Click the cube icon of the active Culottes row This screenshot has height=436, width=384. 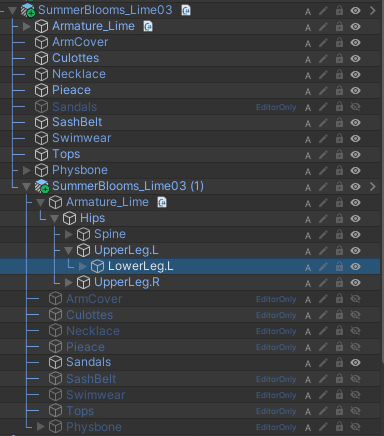pyautogui.click(x=42, y=58)
